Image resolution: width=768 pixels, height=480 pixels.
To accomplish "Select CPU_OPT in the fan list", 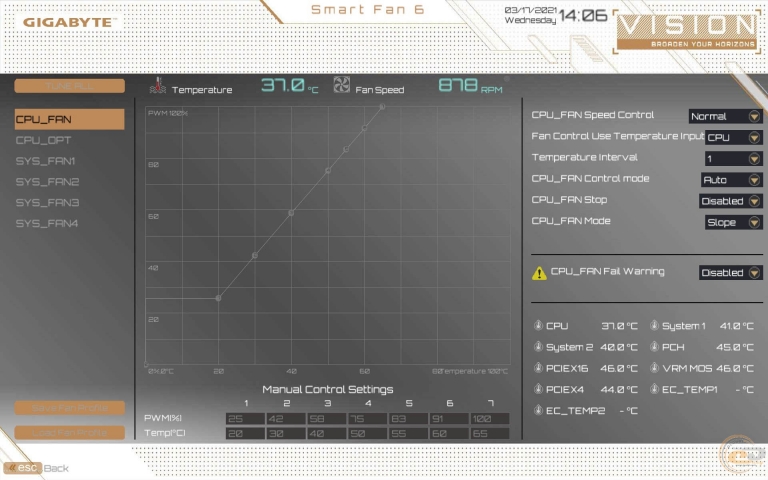I will [44, 140].
